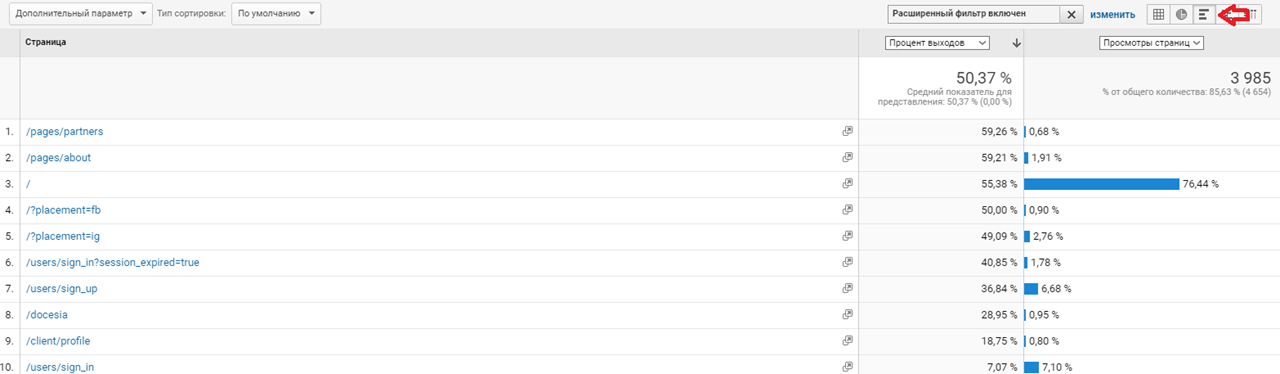
Task: Open /pages/about external link icon
Action: click(847, 157)
